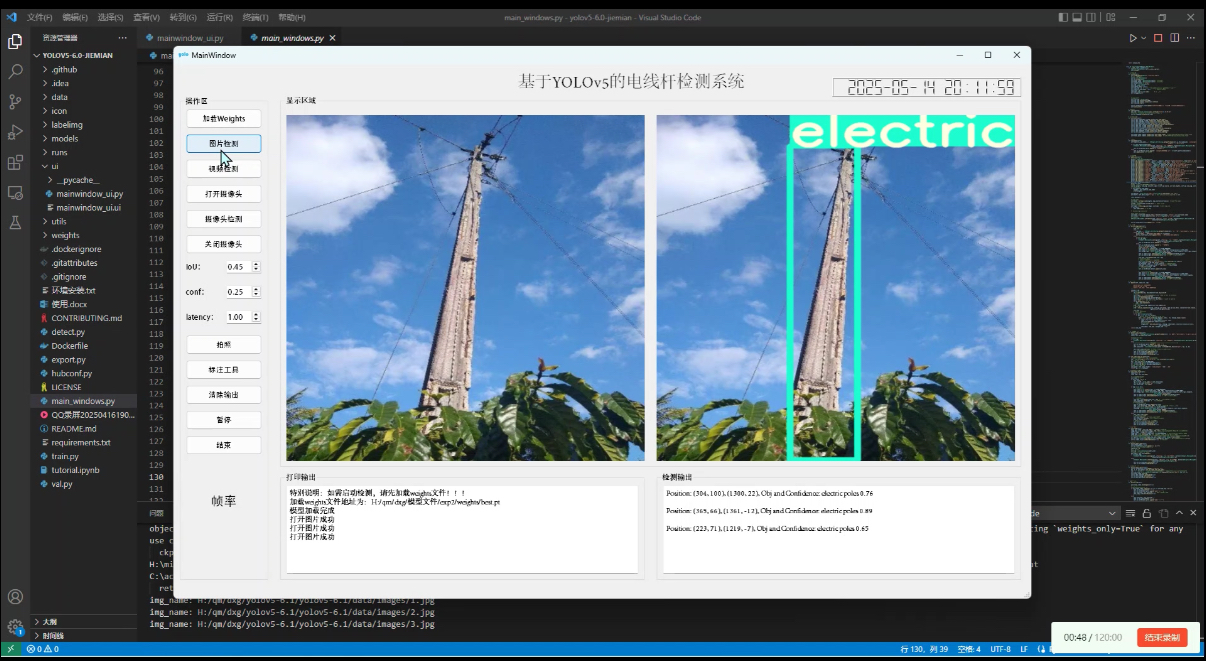The height and width of the screenshot is (661, 1206).
Task: Open the Search view in activity bar
Action: coord(15,72)
